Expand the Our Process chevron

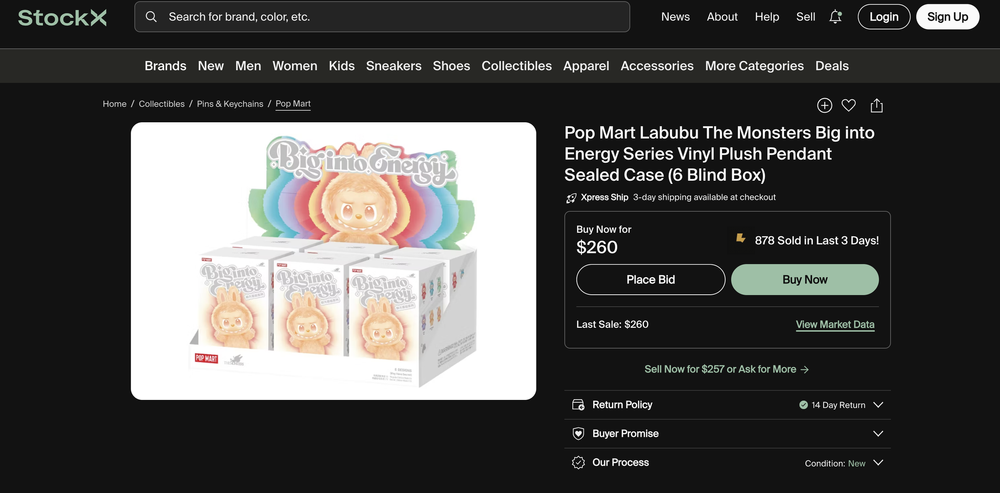[x=878, y=463]
